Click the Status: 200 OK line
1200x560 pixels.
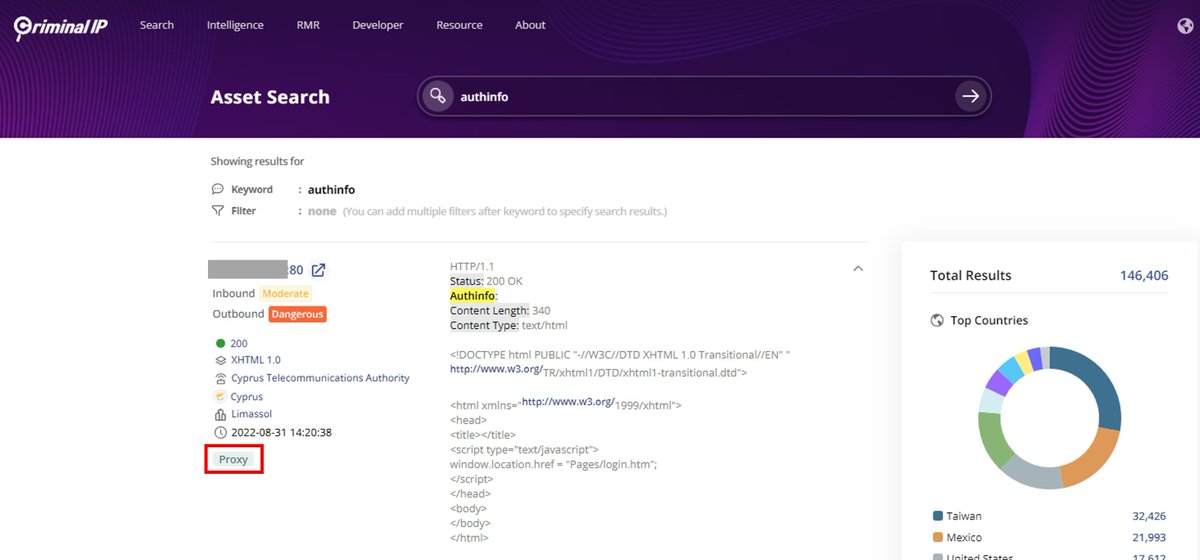coord(486,281)
